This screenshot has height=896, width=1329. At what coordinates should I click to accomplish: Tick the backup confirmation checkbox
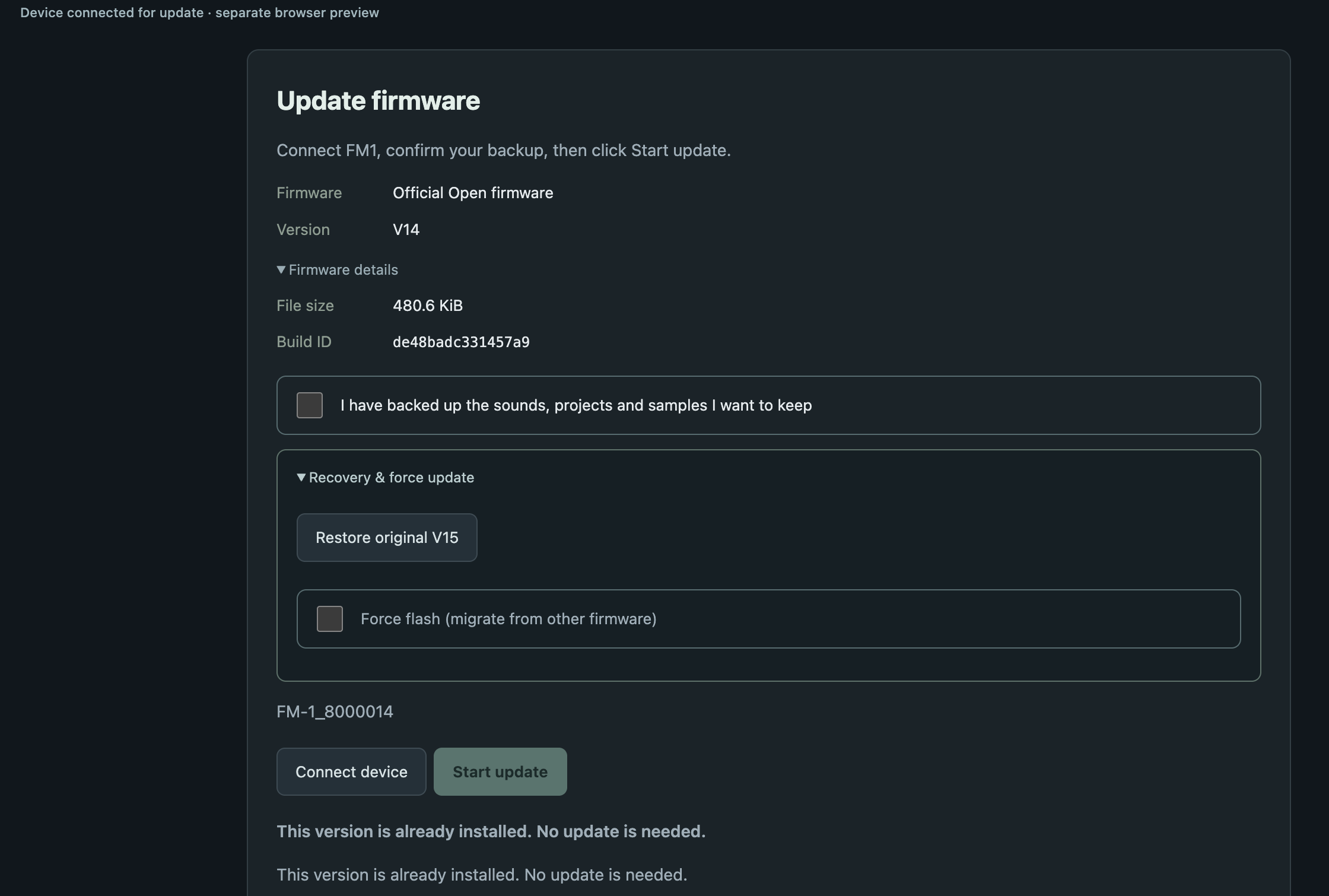[310, 405]
